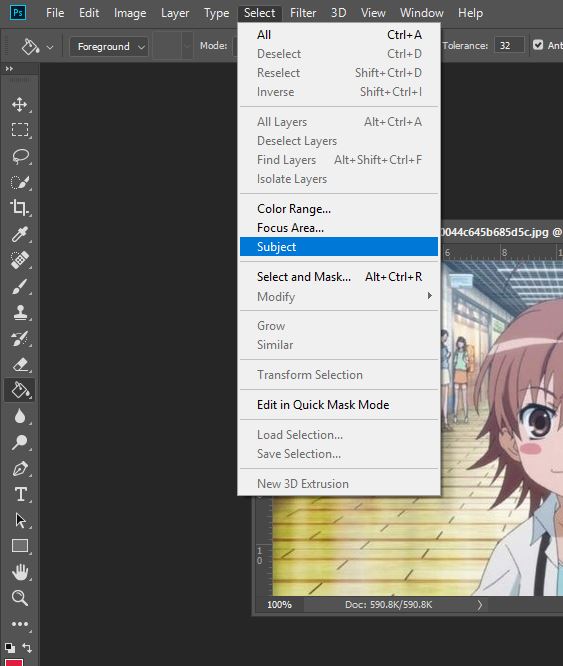
Task: Choose Color Range from Select menu
Action: point(339,209)
